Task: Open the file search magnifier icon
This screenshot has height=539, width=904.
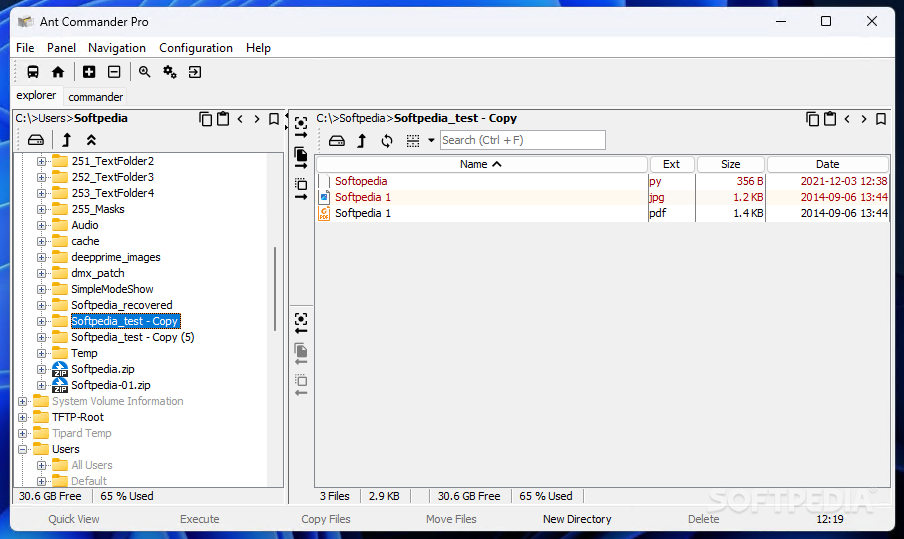Action: coord(144,72)
